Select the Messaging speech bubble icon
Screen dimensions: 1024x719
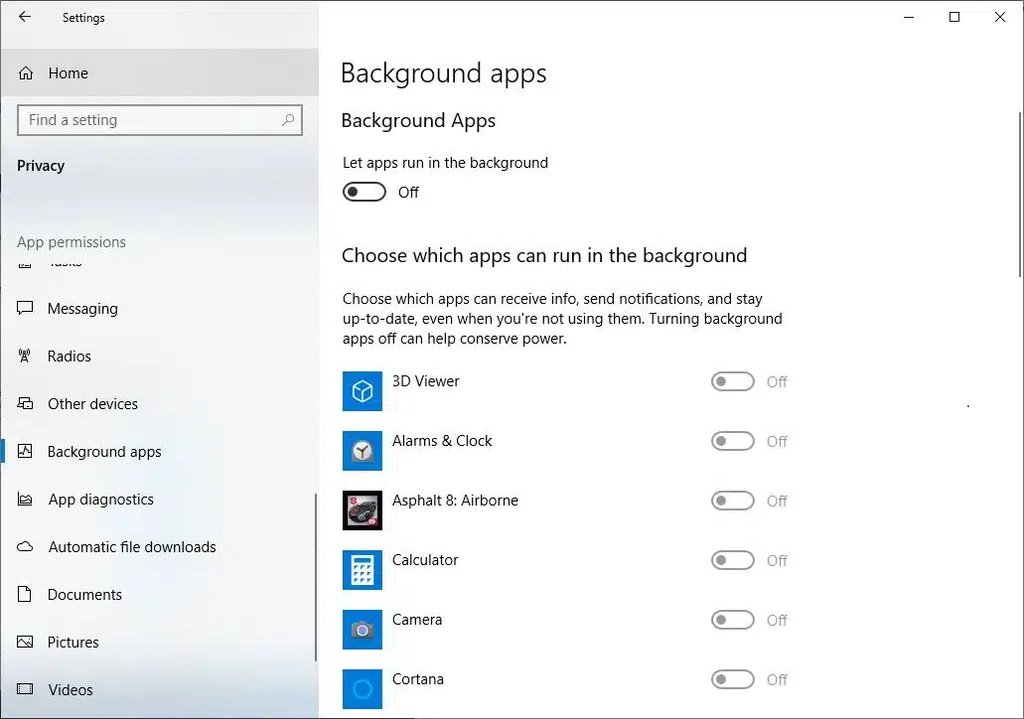pyautogui.click(x=25, y=308)
